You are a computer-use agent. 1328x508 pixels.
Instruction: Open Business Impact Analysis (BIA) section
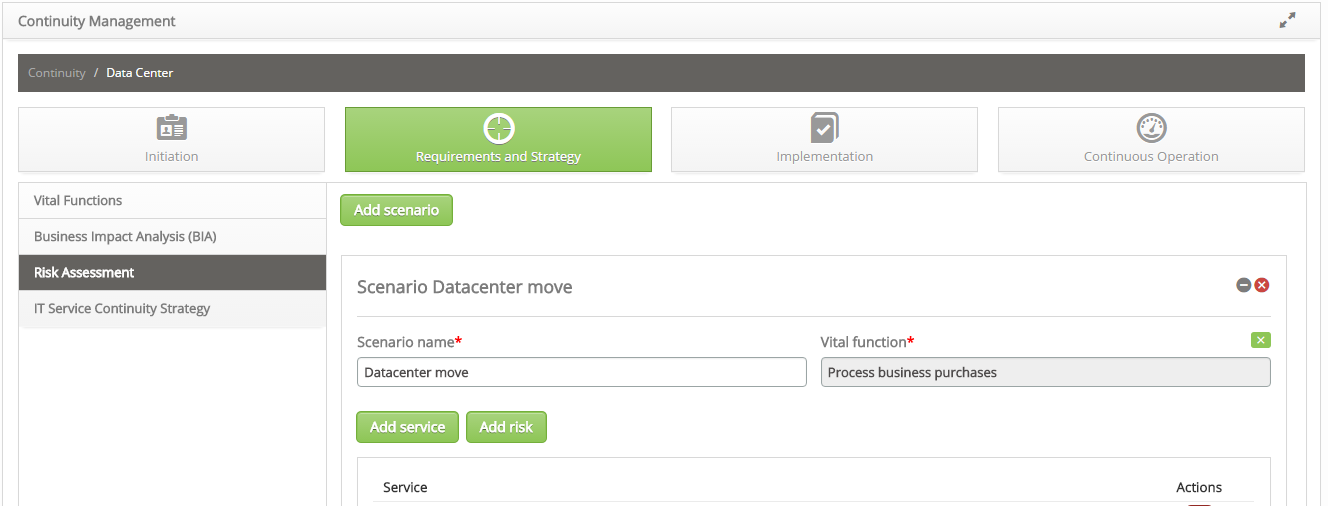point(125,237)
